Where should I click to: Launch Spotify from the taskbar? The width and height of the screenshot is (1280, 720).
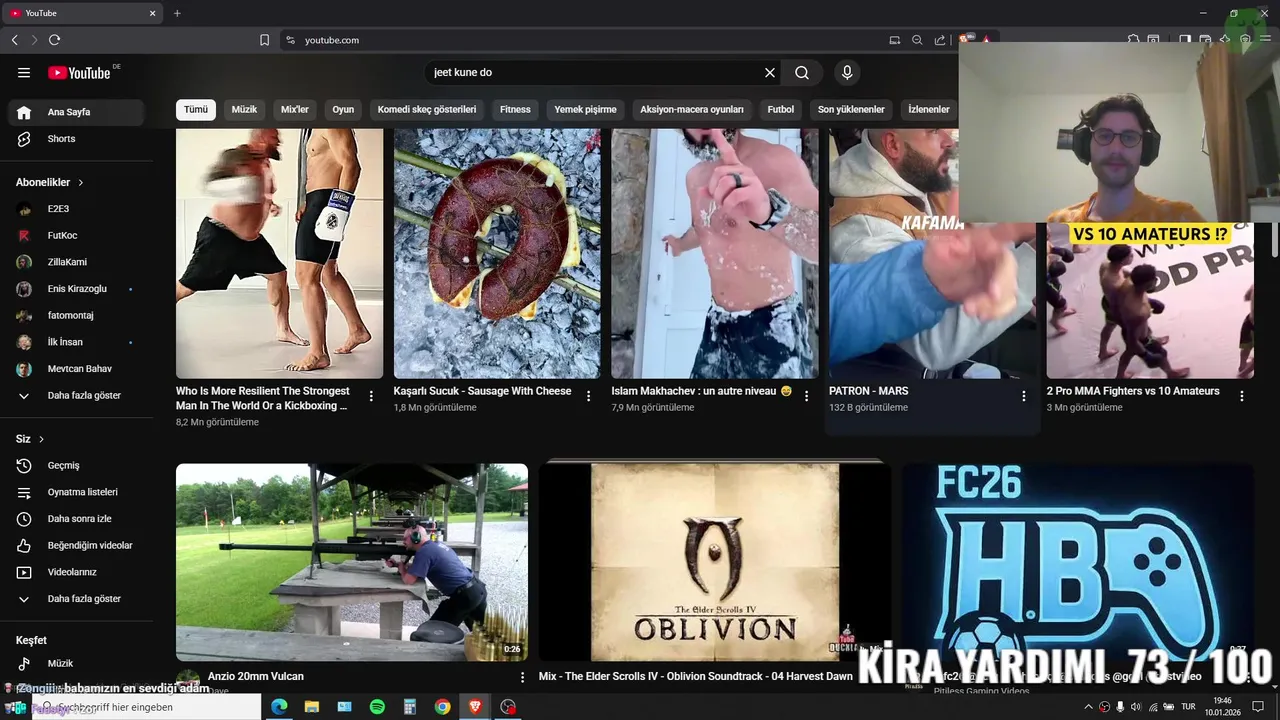point(377,707)
